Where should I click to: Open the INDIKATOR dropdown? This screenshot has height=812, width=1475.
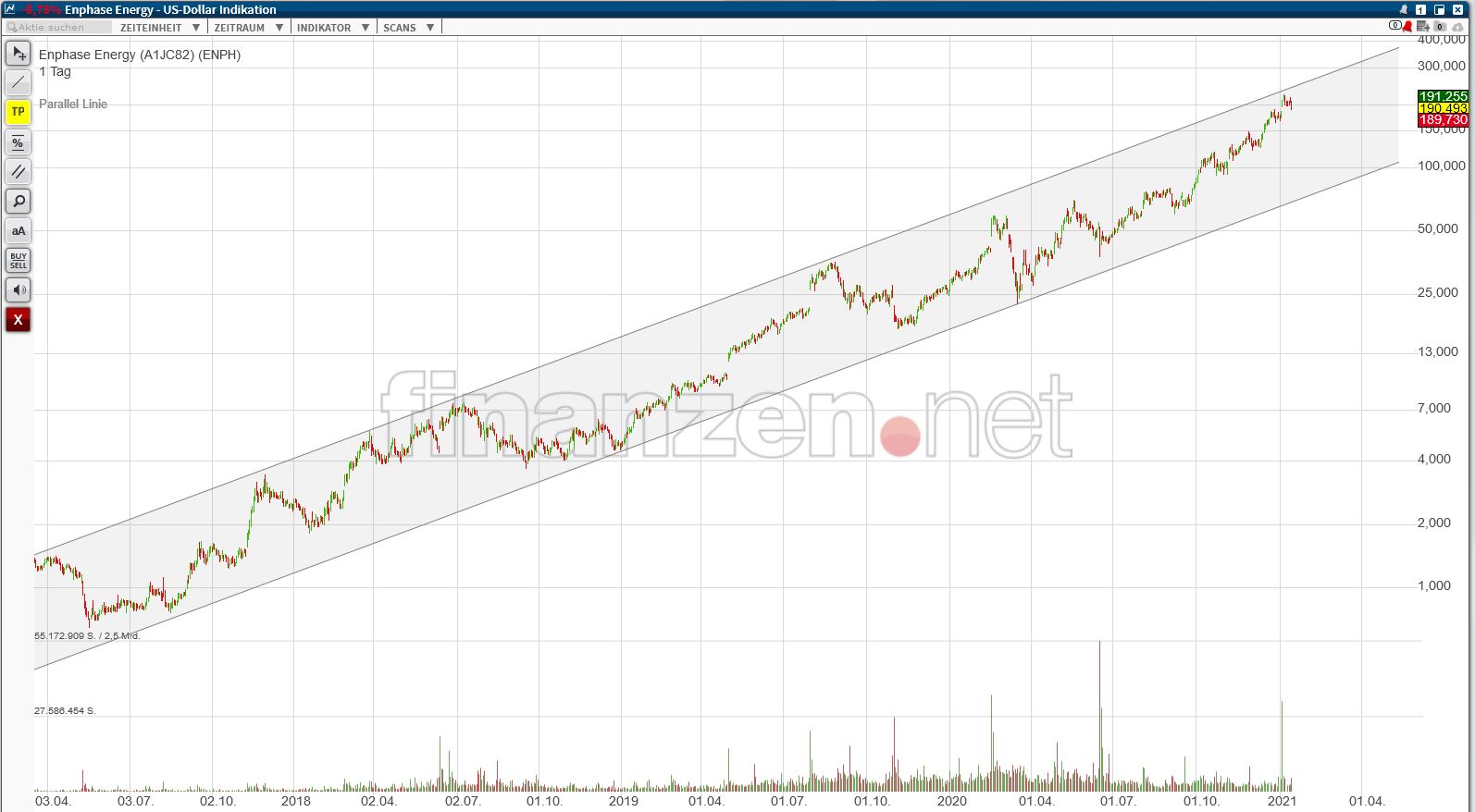[333, 28]
